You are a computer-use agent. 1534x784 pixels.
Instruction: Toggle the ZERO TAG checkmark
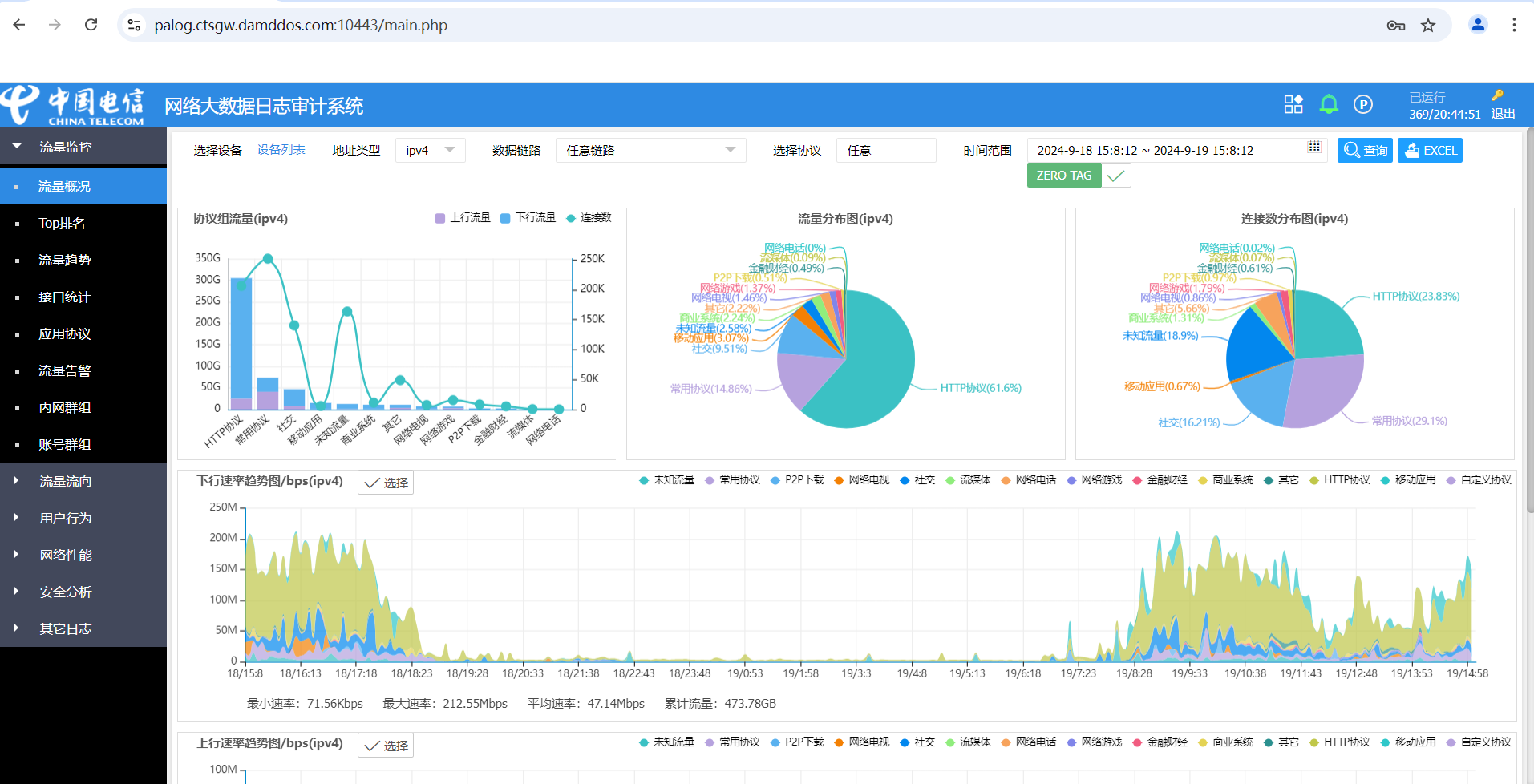pyautogui.click(x=1115, y=176)
